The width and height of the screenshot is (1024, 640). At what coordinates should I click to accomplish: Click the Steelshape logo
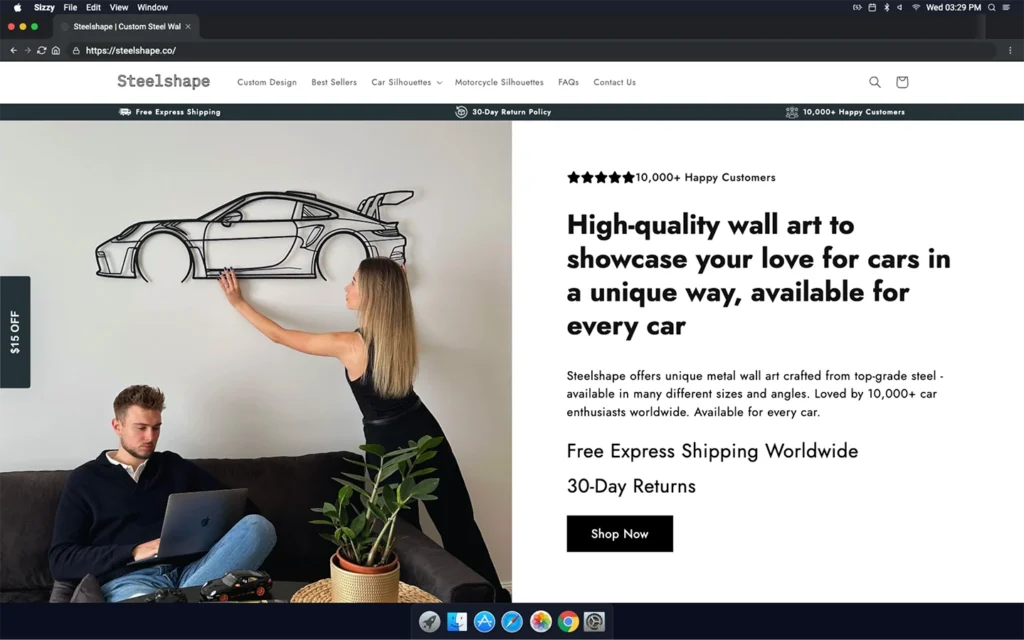point(163,81)
